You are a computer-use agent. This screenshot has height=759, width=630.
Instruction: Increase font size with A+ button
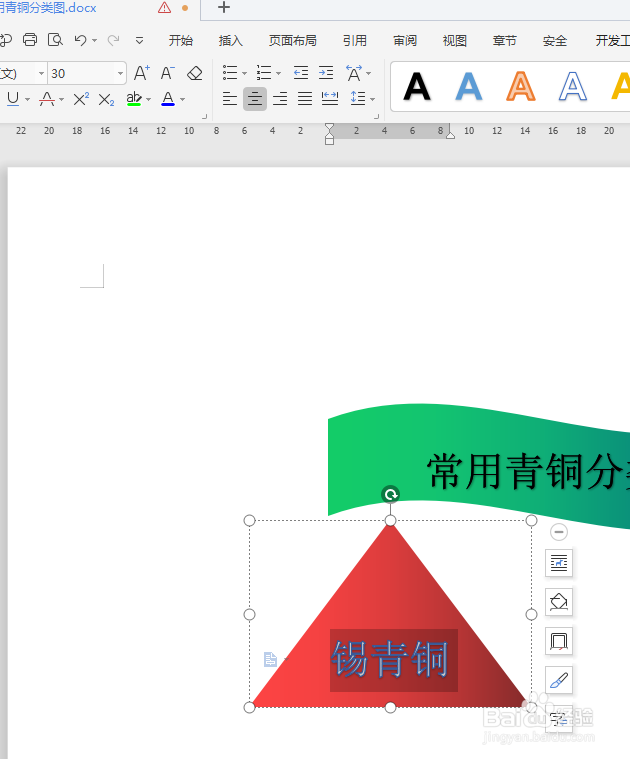(x=142, y=73)
